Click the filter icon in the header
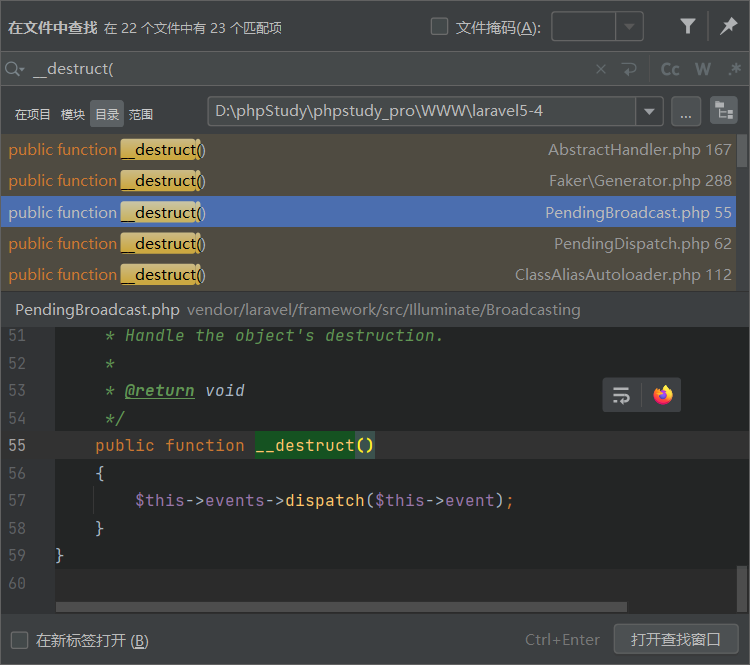750x665 pixels. (688, 27)
